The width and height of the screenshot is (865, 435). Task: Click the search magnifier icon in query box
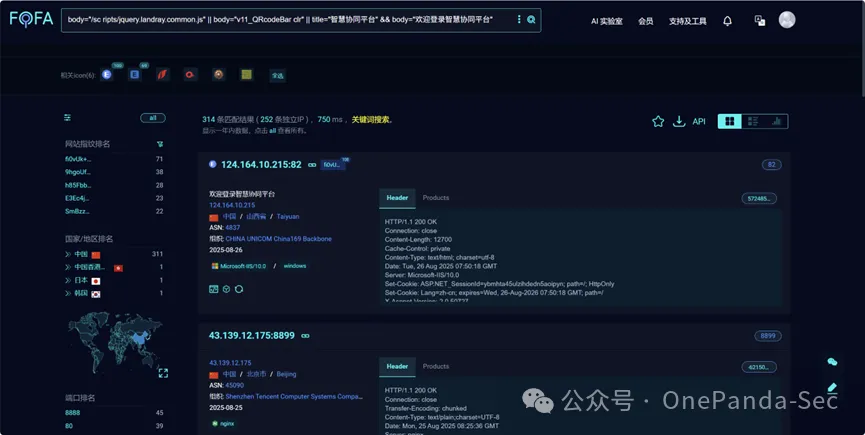click(x=531, y=20)
